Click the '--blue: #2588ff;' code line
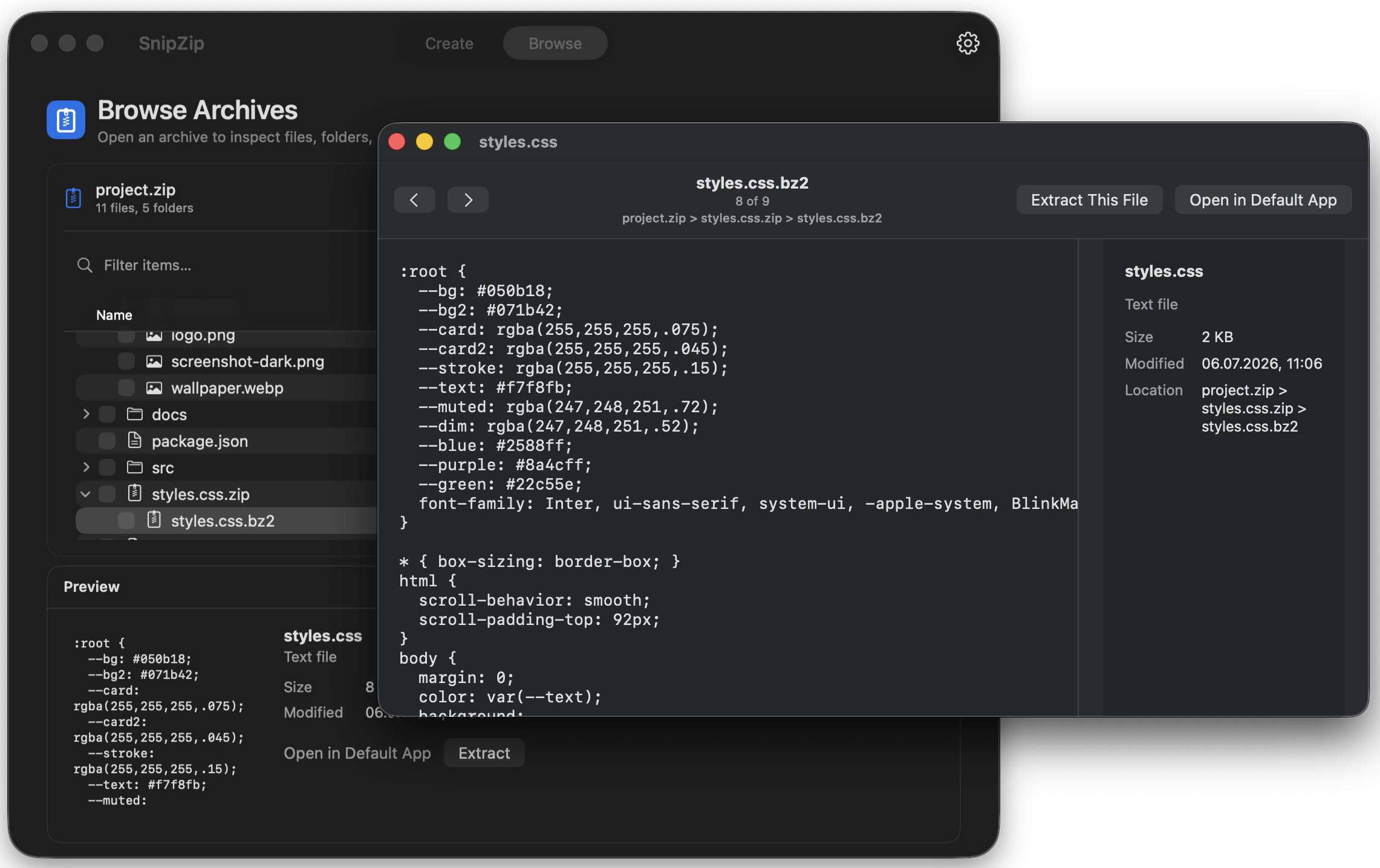Screen dimensions: 1380x868 click(x=495, y=445)
